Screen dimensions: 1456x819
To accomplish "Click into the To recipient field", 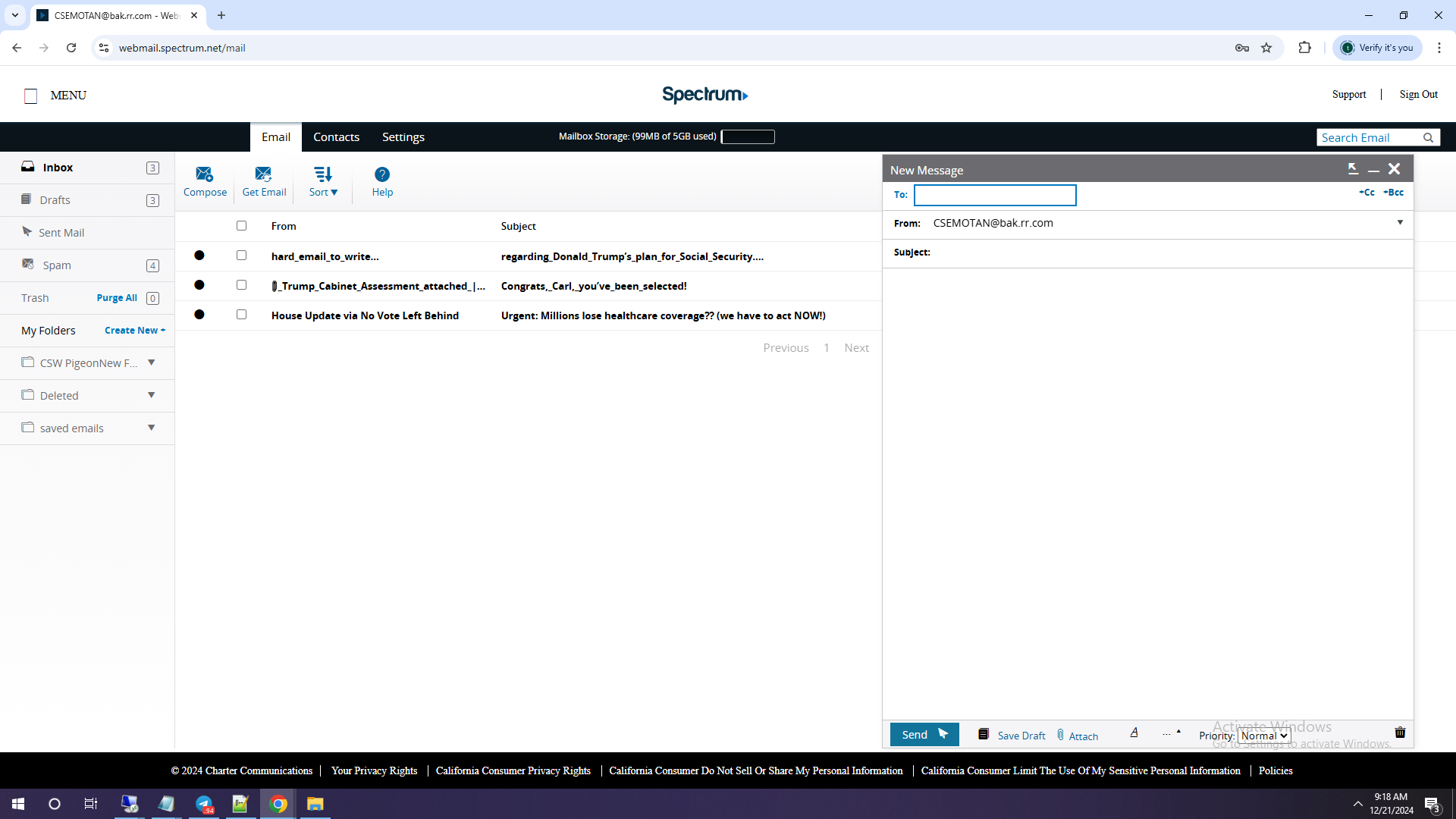I will pos(994,196).
